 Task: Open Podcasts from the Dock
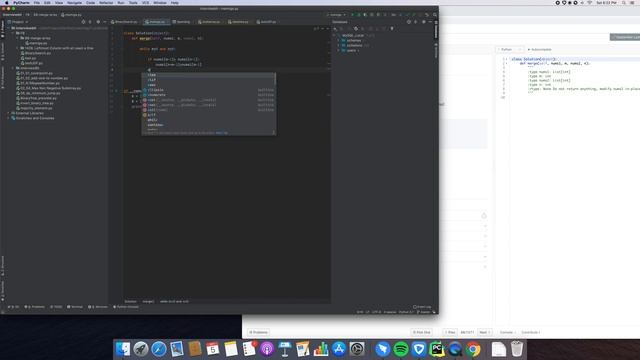pyautogui.click(x=267, y=349)
